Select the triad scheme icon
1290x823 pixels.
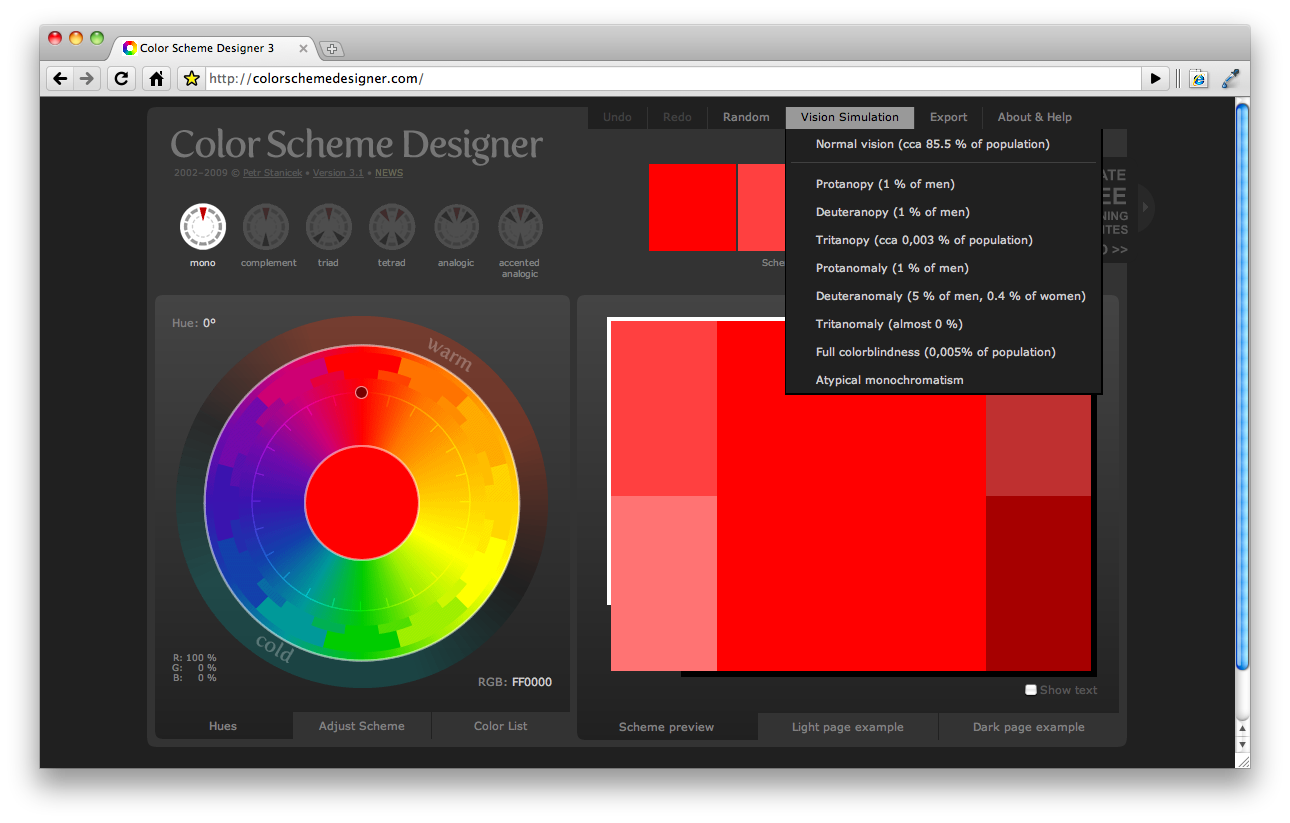[x=329, y=227]
